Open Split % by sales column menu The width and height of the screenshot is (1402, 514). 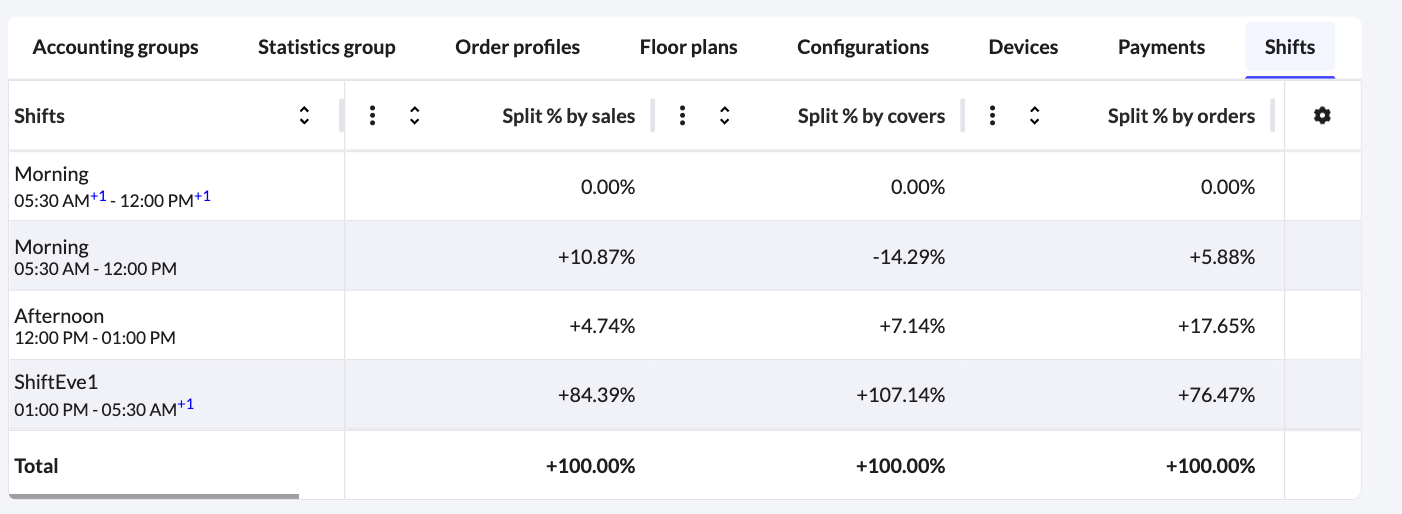point(372,116)
